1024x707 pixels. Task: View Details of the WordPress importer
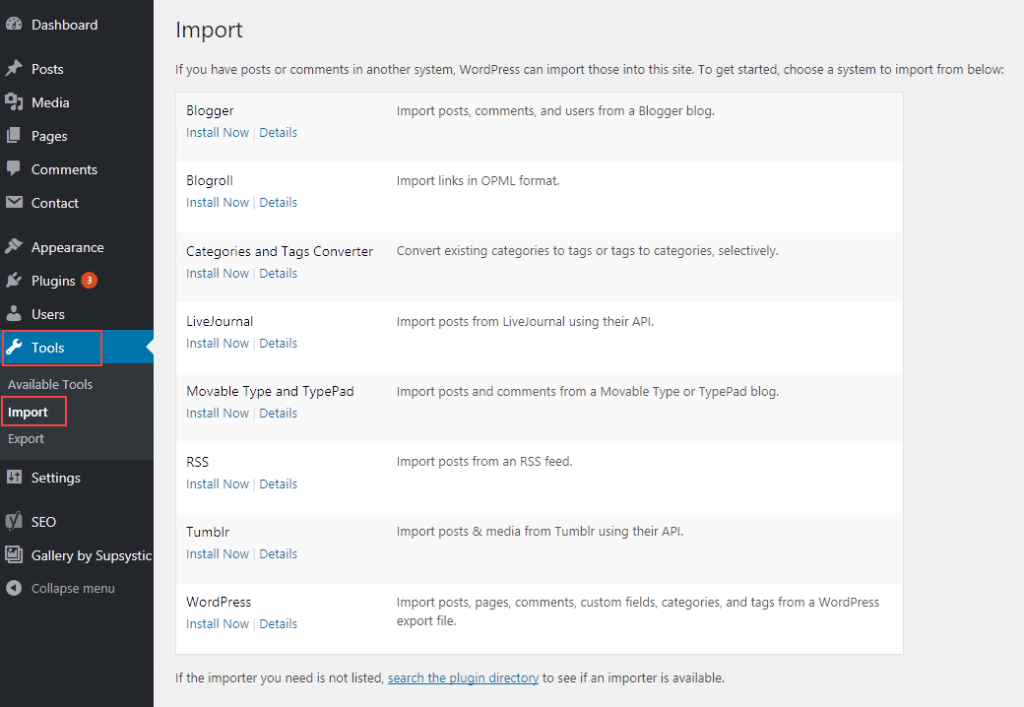pyautogui.click(x=278, y=623)
